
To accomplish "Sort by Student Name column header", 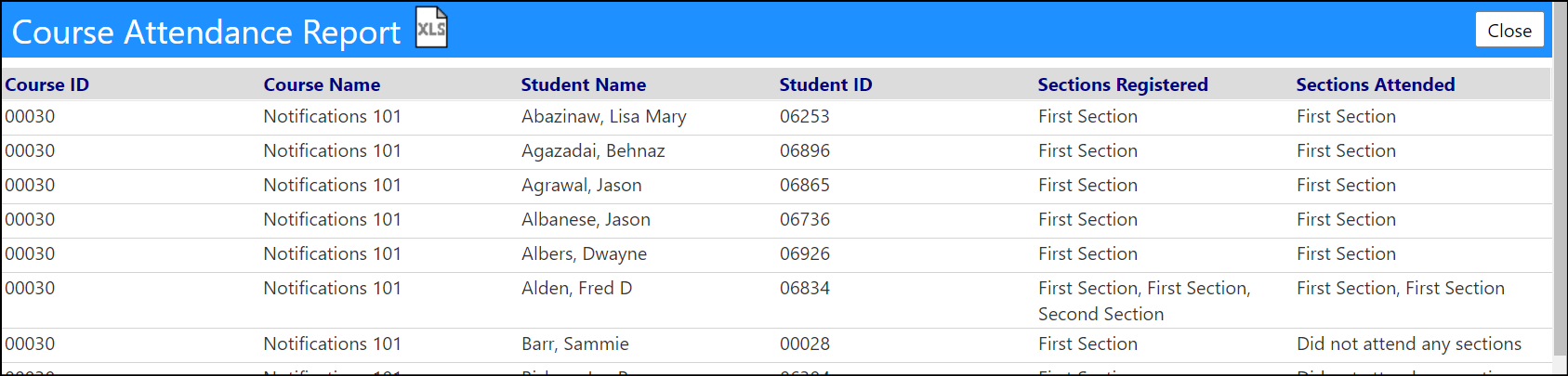I will pyautogui.click(x=584, y=84).
